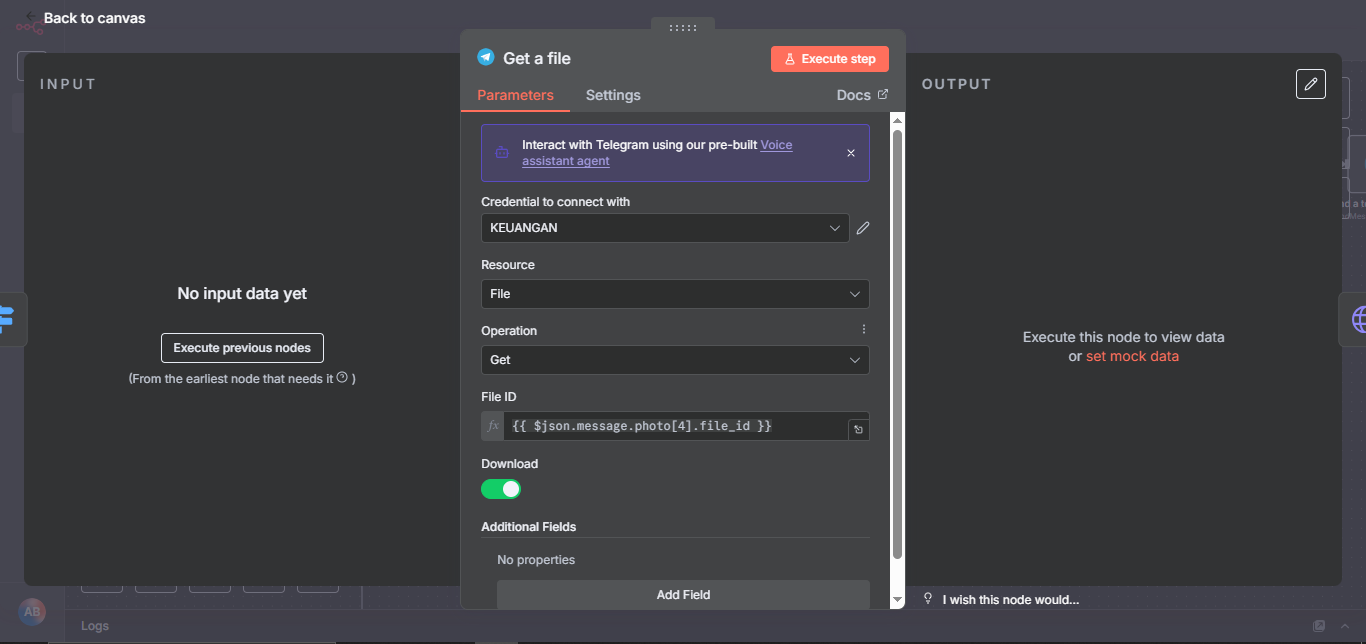Open the Operation dropdown showing Get
The image size is (1366, 644).
[x=675, y=360]
